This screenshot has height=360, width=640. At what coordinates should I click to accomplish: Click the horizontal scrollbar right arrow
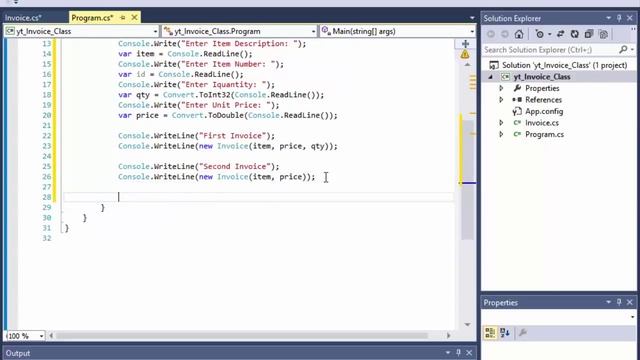449,336
